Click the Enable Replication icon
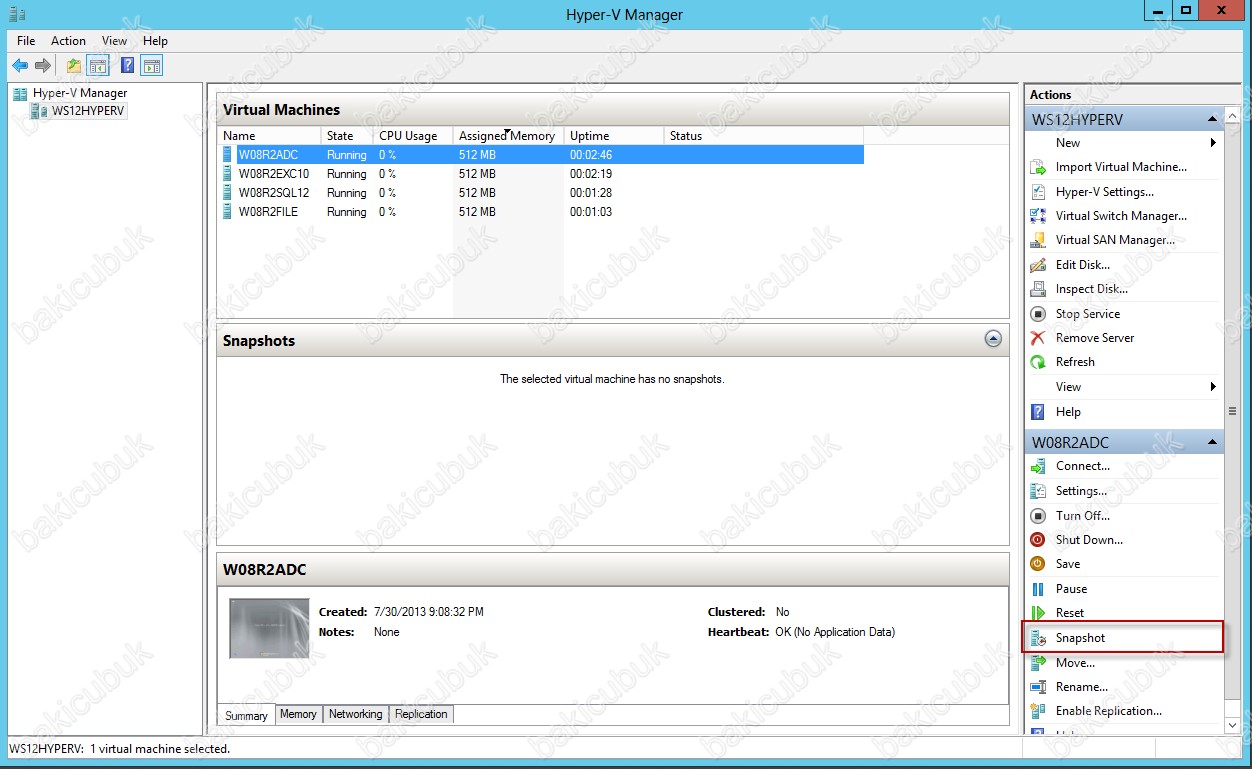 (1038, 711)
